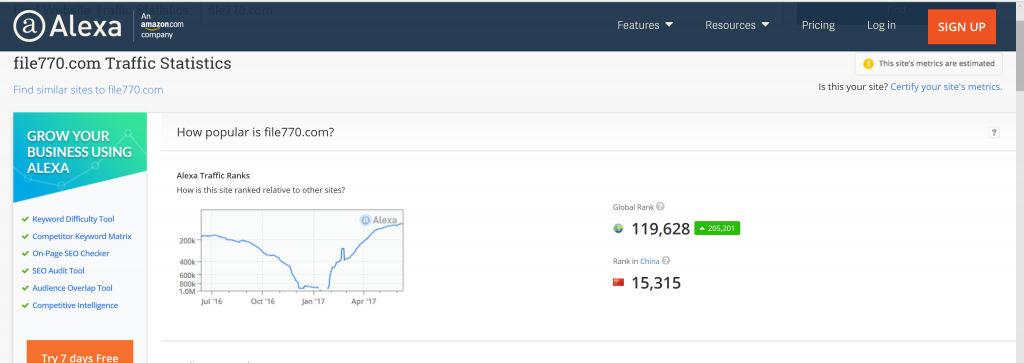Click the Competitor Keyword Matrix link
Image resolution: width=1024 pixels, height=363 pixels.
(x=82, y=236)
